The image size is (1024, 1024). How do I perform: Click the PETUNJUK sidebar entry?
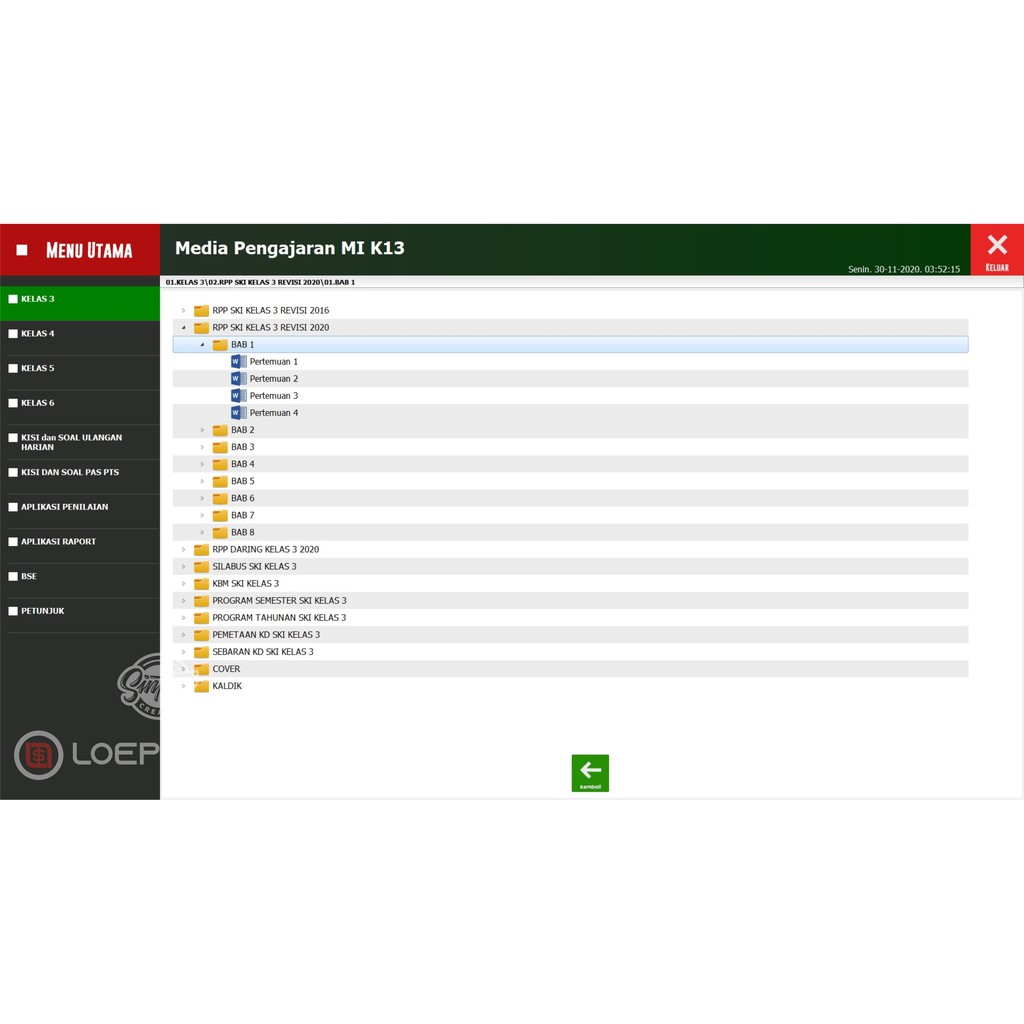42,611
